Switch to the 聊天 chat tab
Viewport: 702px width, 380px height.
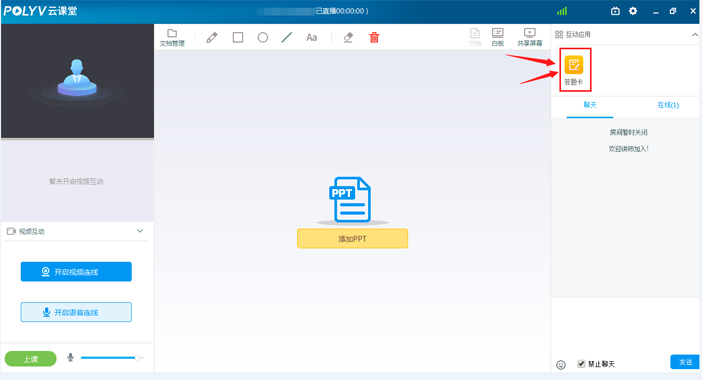point(590,105)
